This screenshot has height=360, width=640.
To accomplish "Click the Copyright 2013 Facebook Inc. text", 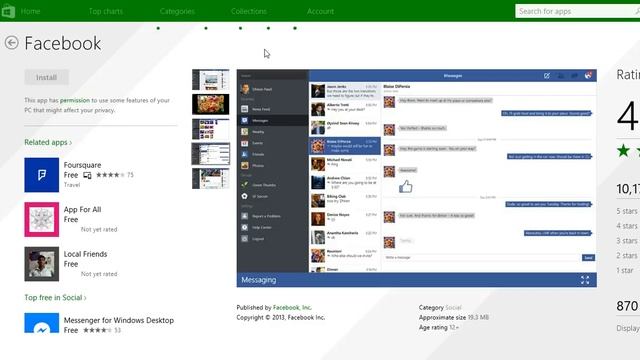I will click(x=281, y=318).
